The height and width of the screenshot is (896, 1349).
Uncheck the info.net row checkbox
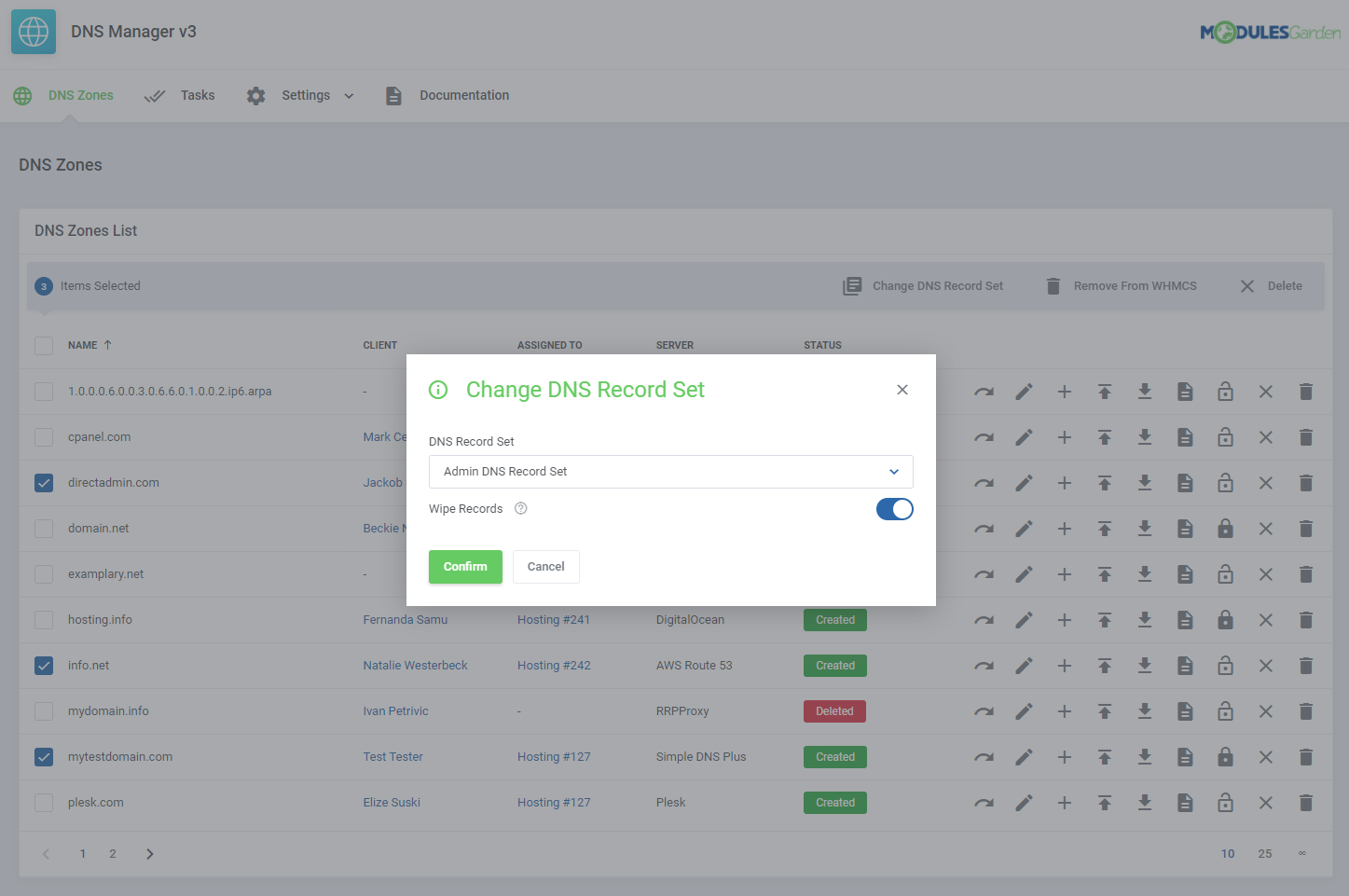pos(44,666)
